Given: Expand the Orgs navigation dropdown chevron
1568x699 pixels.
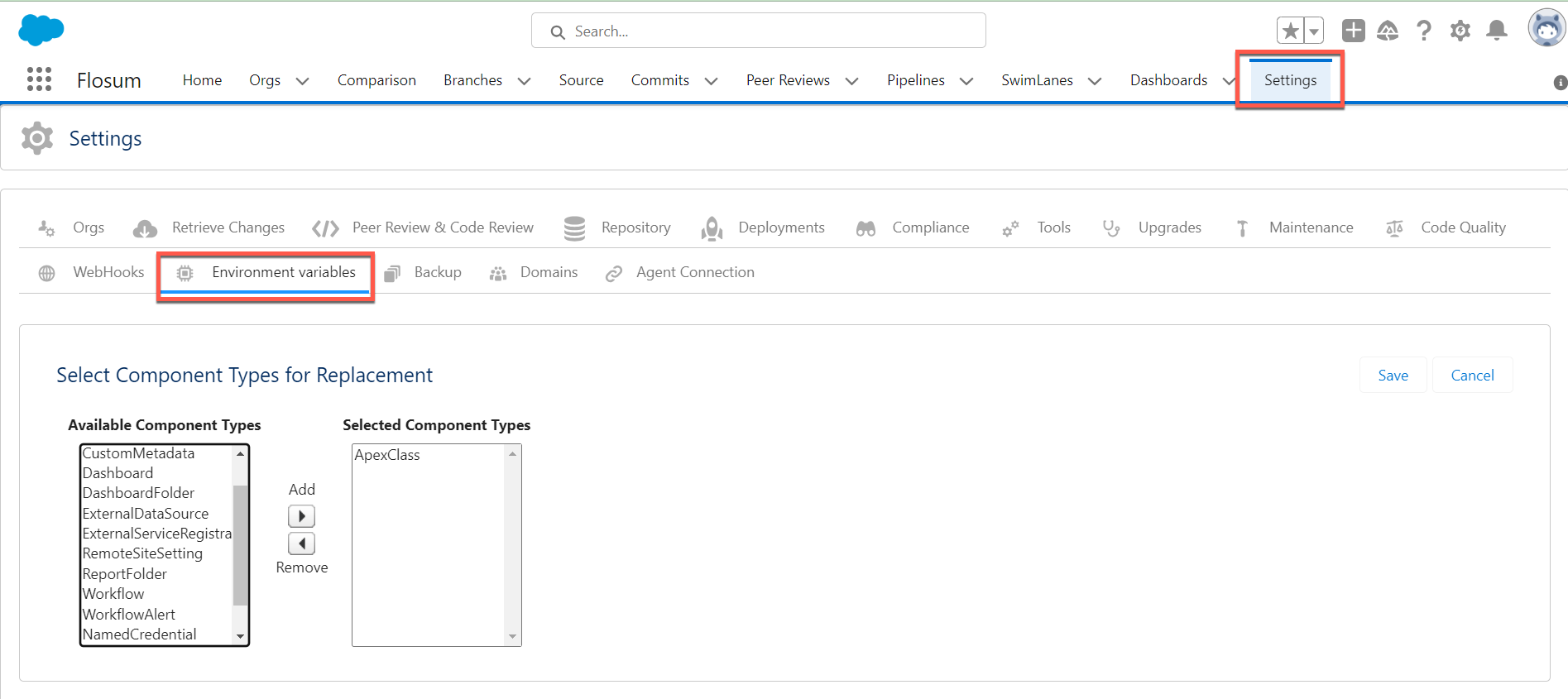Looking at the screenshot, I should pyautogui.click(x=303, y=81).
